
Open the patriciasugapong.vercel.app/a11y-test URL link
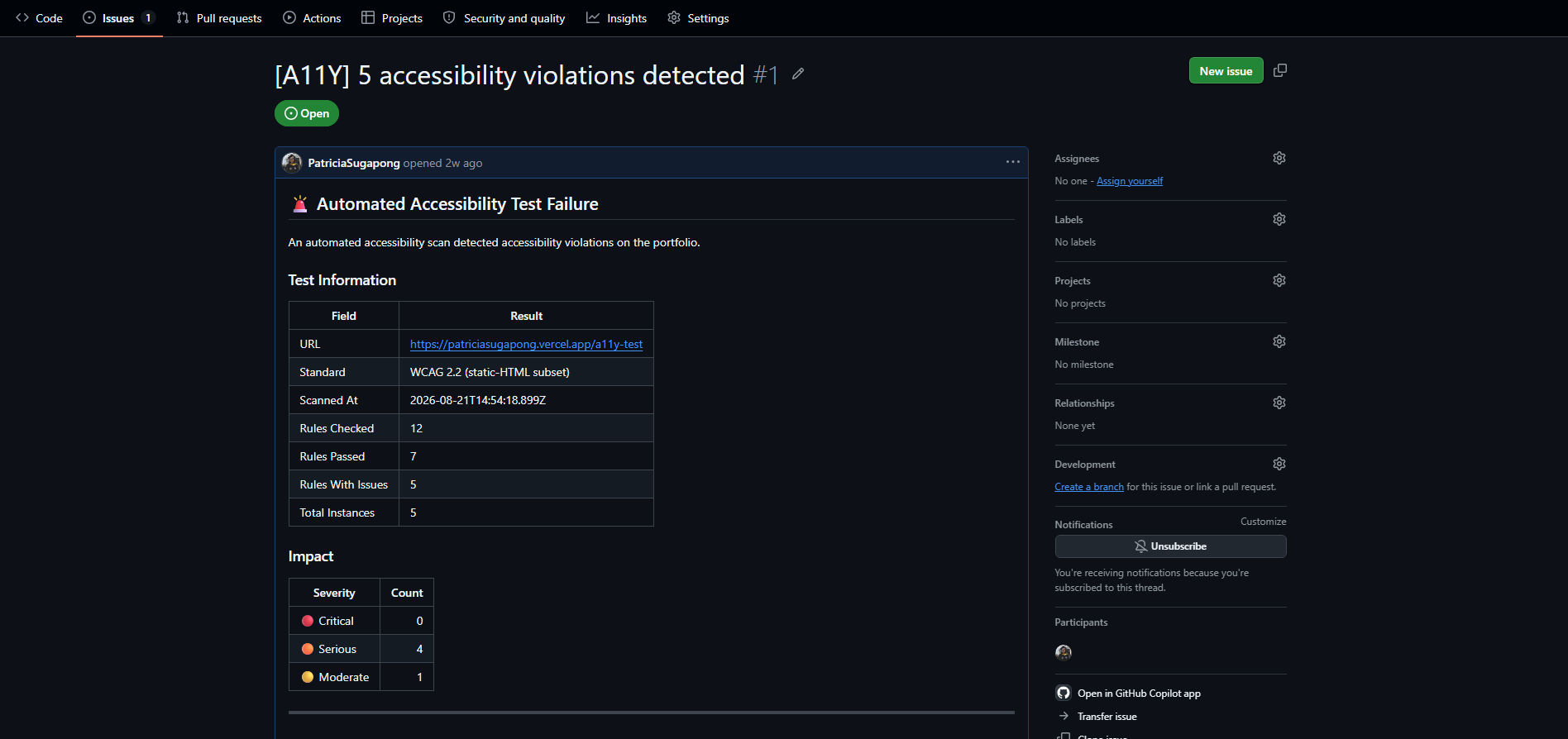click(526, 344)
